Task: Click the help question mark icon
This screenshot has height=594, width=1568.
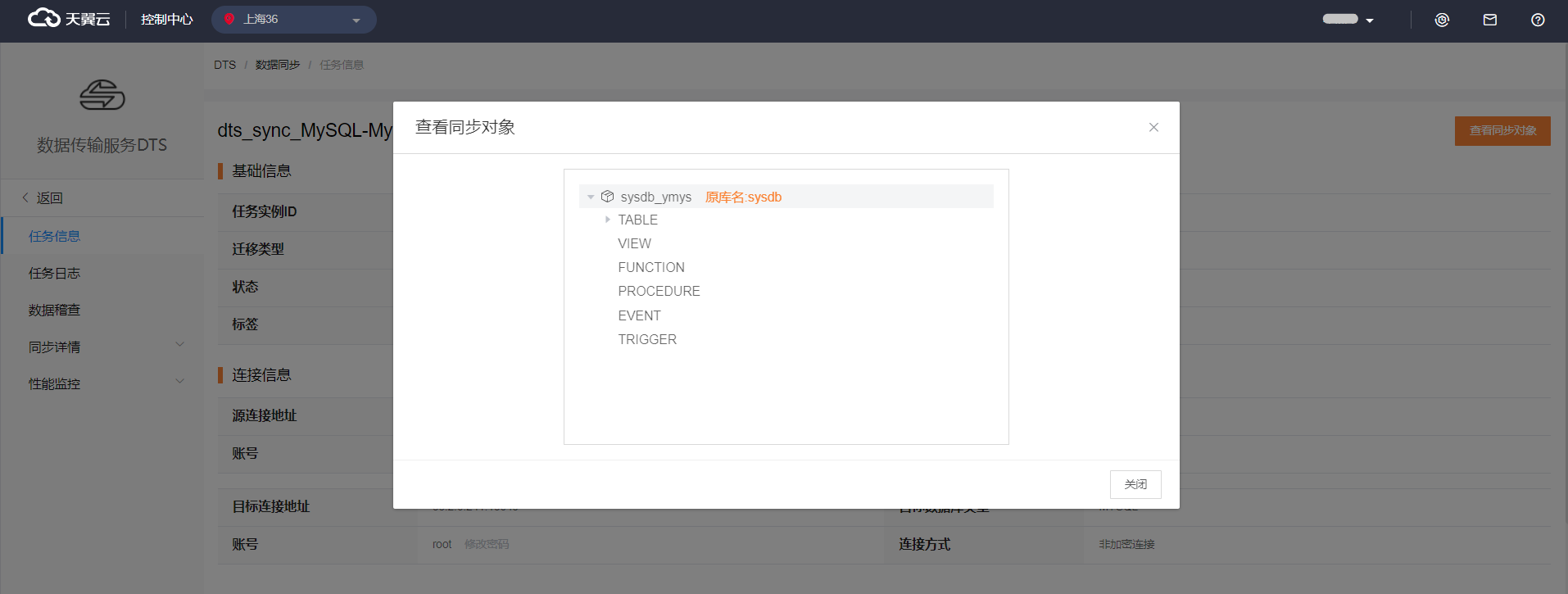Action: coord(1538,20)
